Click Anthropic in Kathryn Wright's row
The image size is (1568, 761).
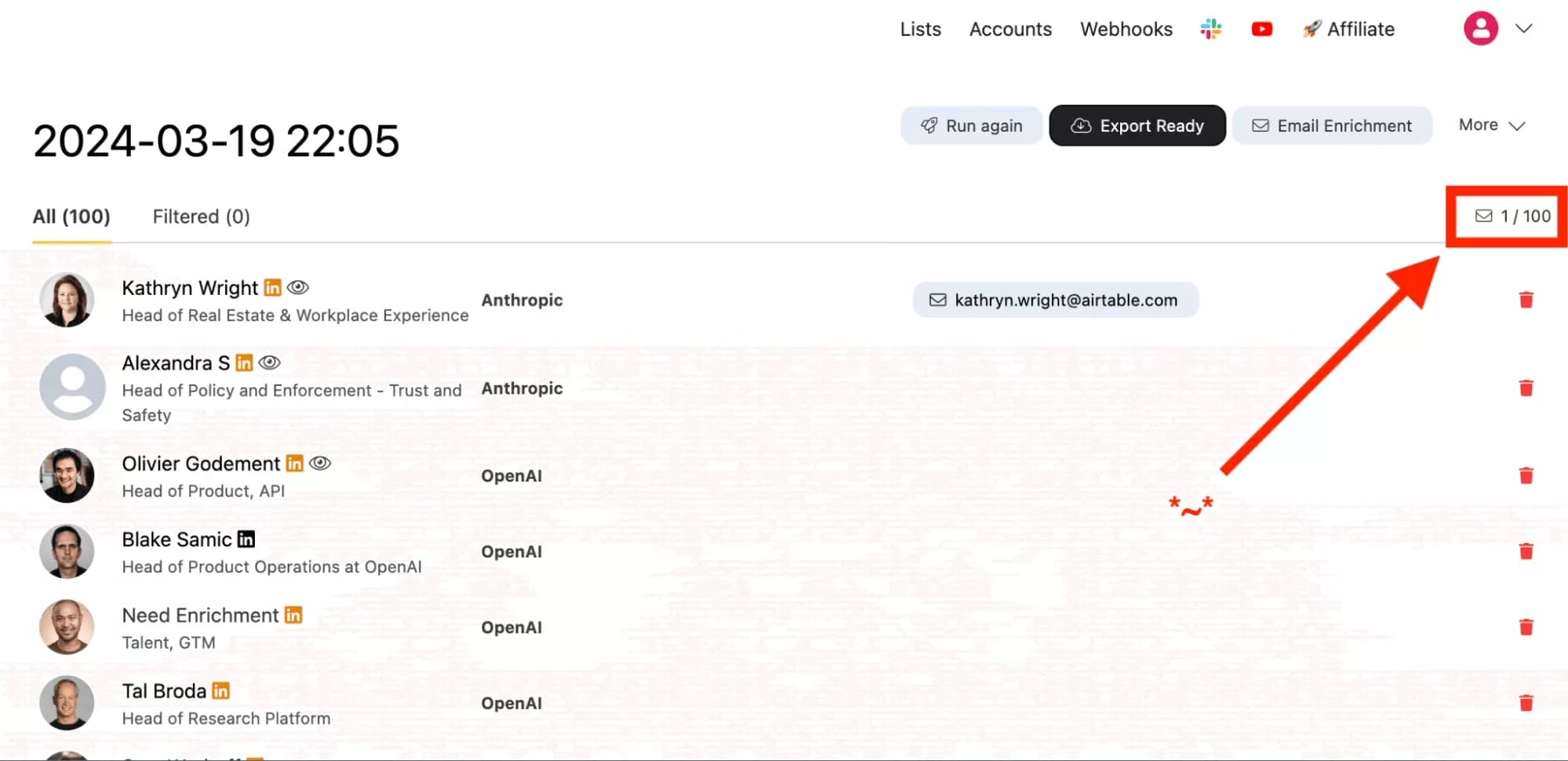point(522,300)
